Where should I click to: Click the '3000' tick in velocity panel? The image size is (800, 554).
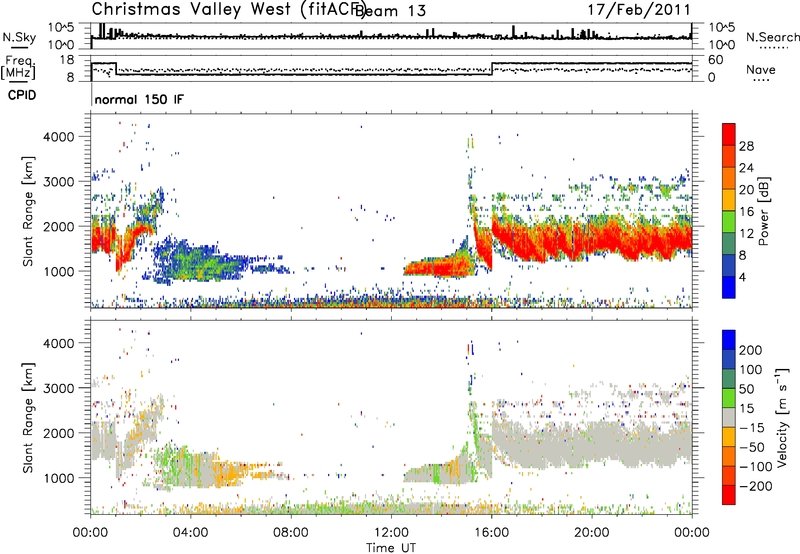coord(59,388)
